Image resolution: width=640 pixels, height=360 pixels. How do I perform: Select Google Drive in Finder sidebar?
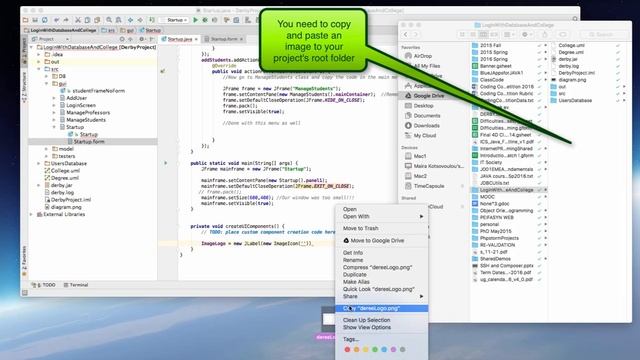click(428, 96)
